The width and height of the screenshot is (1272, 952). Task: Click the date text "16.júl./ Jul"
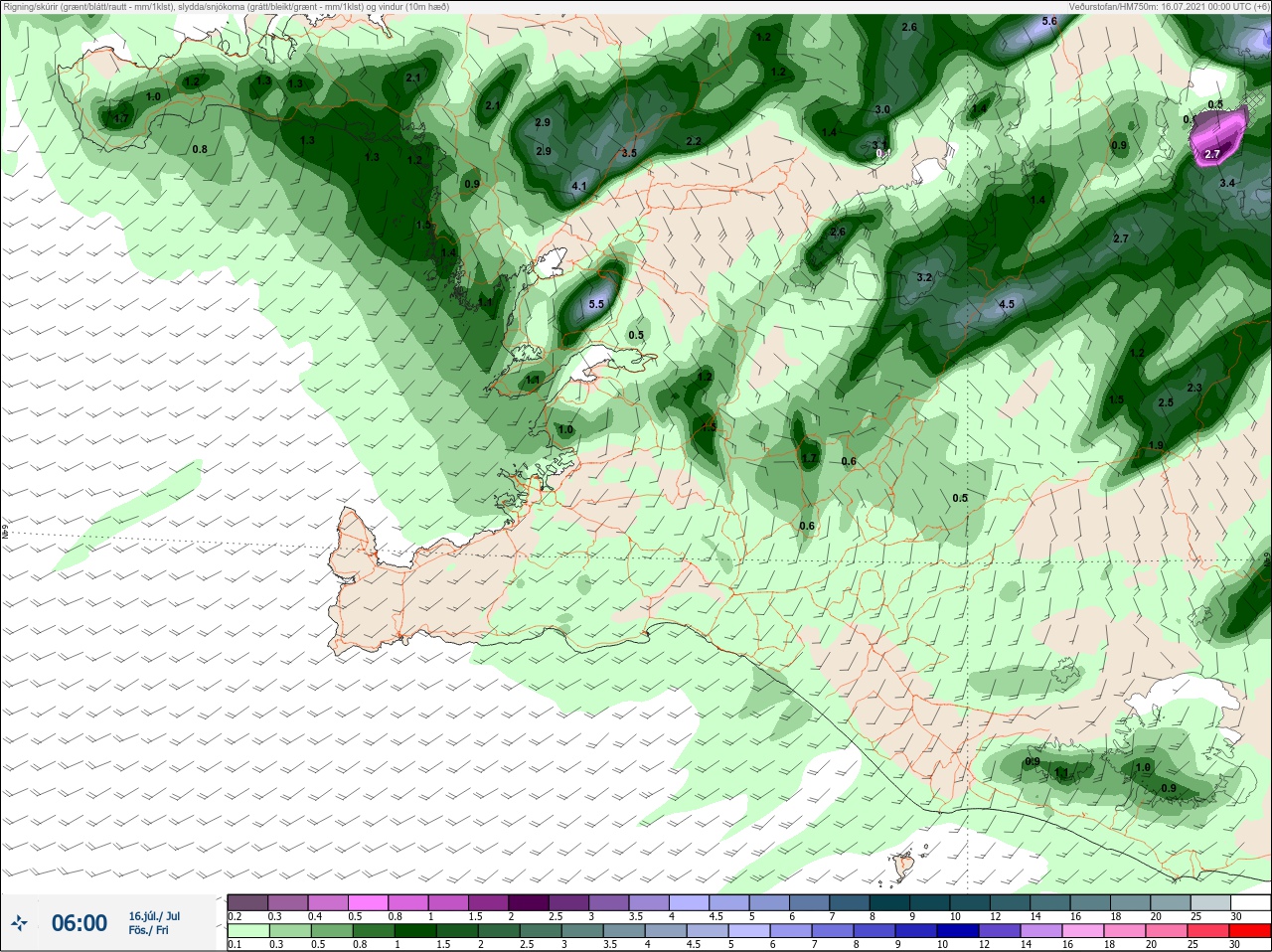click(154, 916)
